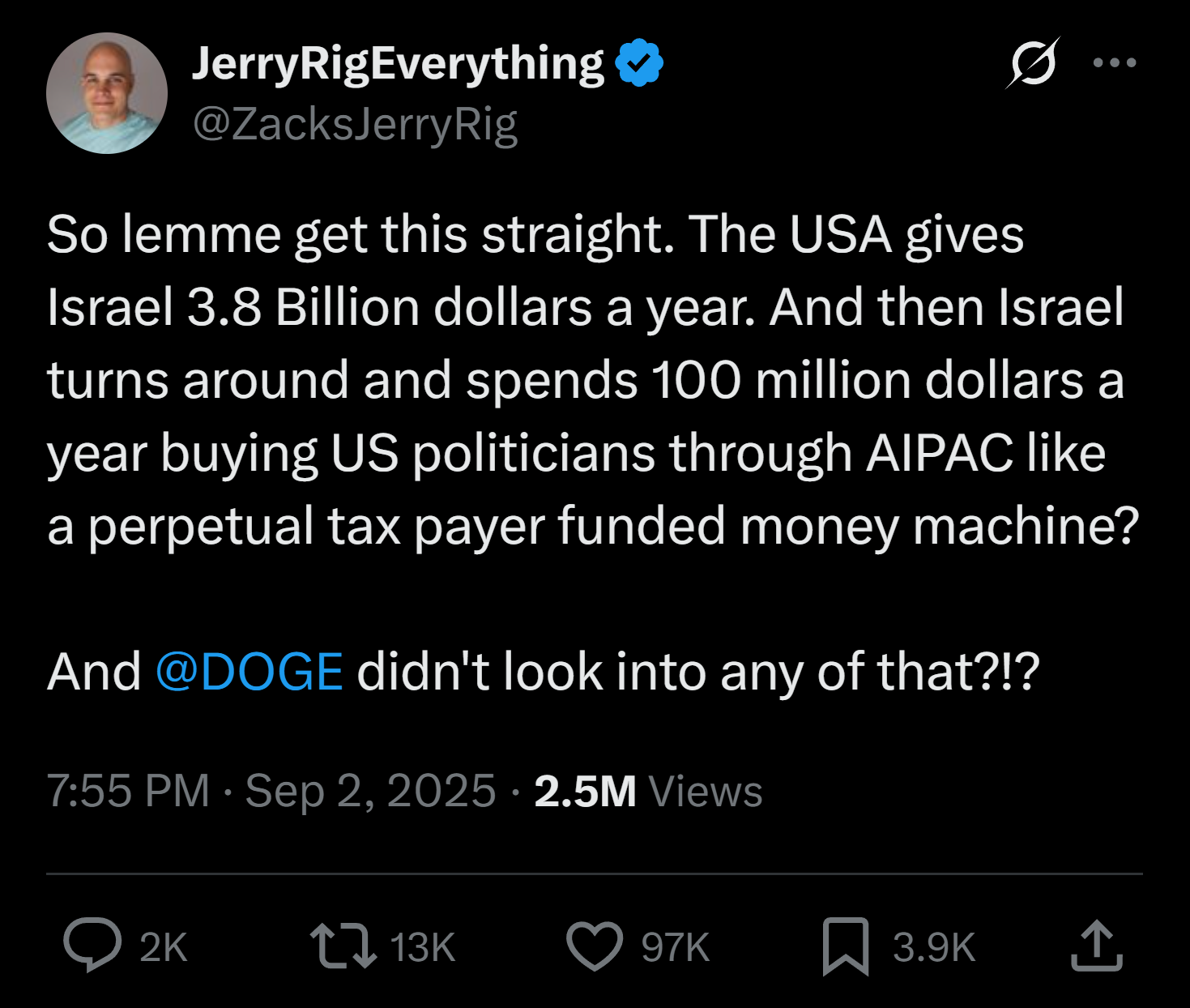The height and width of the screenshot is (1008, 1190).
Task: View the 2.5M Views analytics
Action: coord(648,792)
